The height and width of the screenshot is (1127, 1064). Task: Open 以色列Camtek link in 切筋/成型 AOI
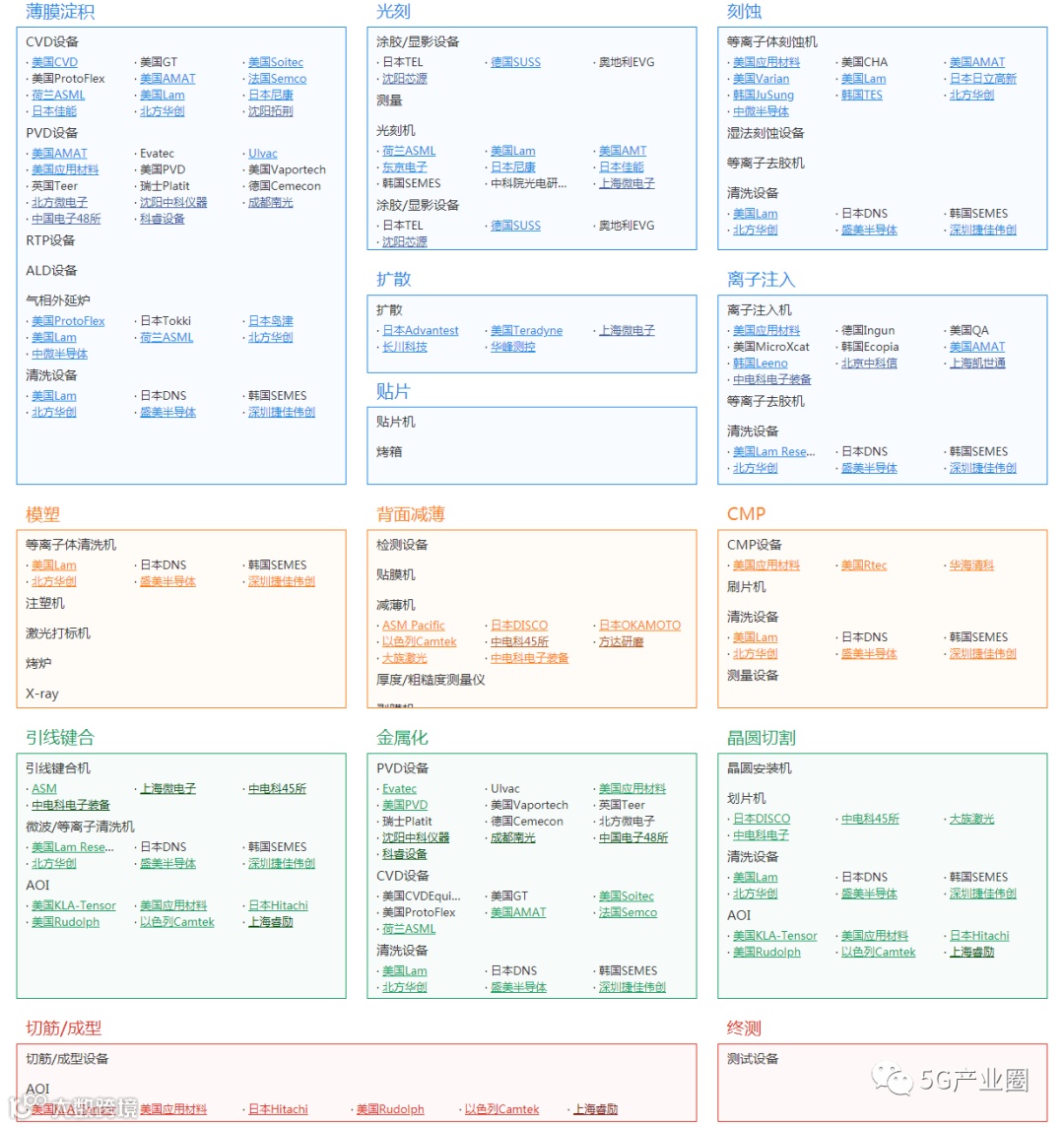(x=501, y=1110)
